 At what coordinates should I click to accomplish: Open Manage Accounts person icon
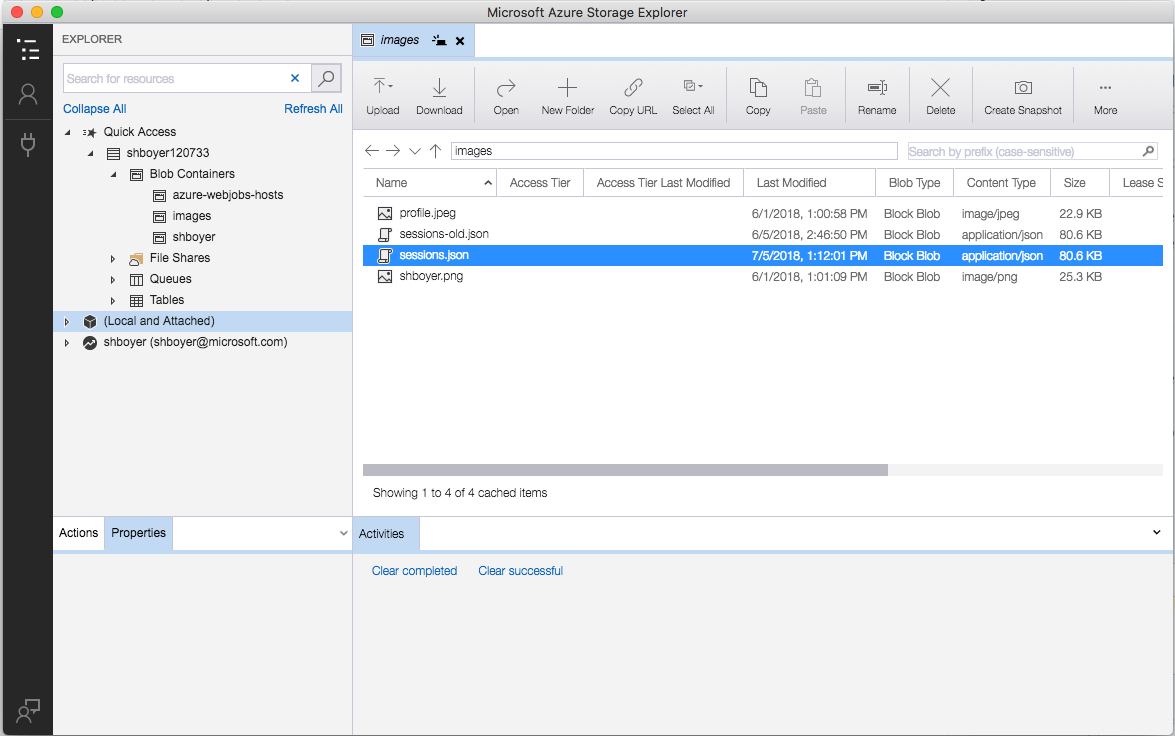[28, 94]
